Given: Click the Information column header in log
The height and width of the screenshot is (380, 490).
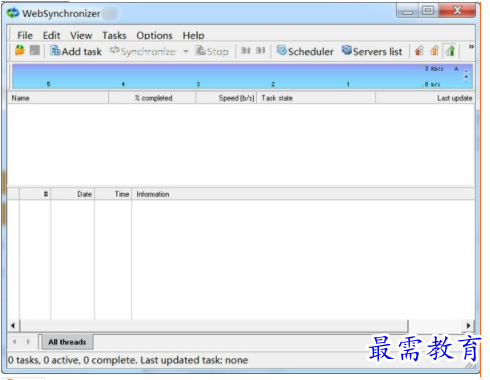Looking at the screenshot, I should point(303,194).
